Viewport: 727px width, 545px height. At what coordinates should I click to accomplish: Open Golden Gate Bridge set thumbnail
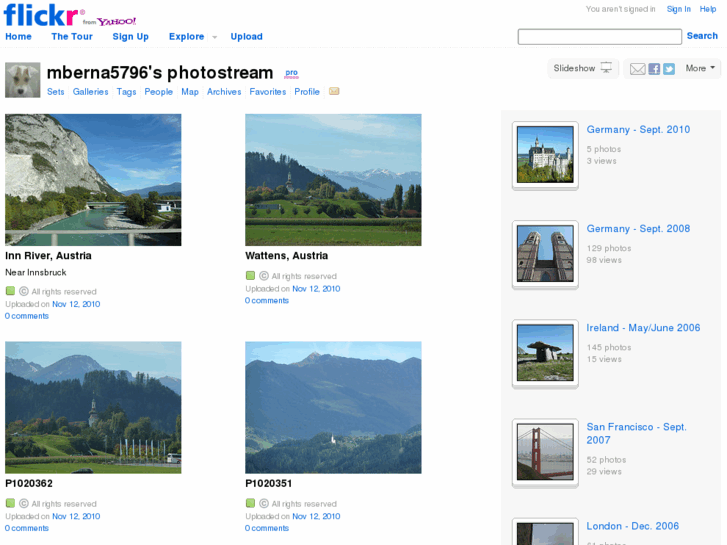545,452
